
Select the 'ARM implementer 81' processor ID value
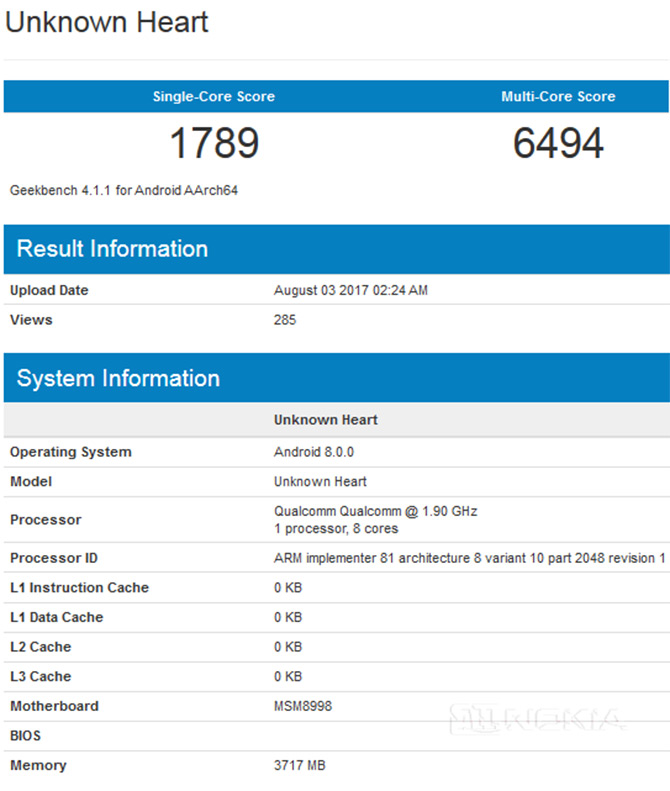(470, 558)
